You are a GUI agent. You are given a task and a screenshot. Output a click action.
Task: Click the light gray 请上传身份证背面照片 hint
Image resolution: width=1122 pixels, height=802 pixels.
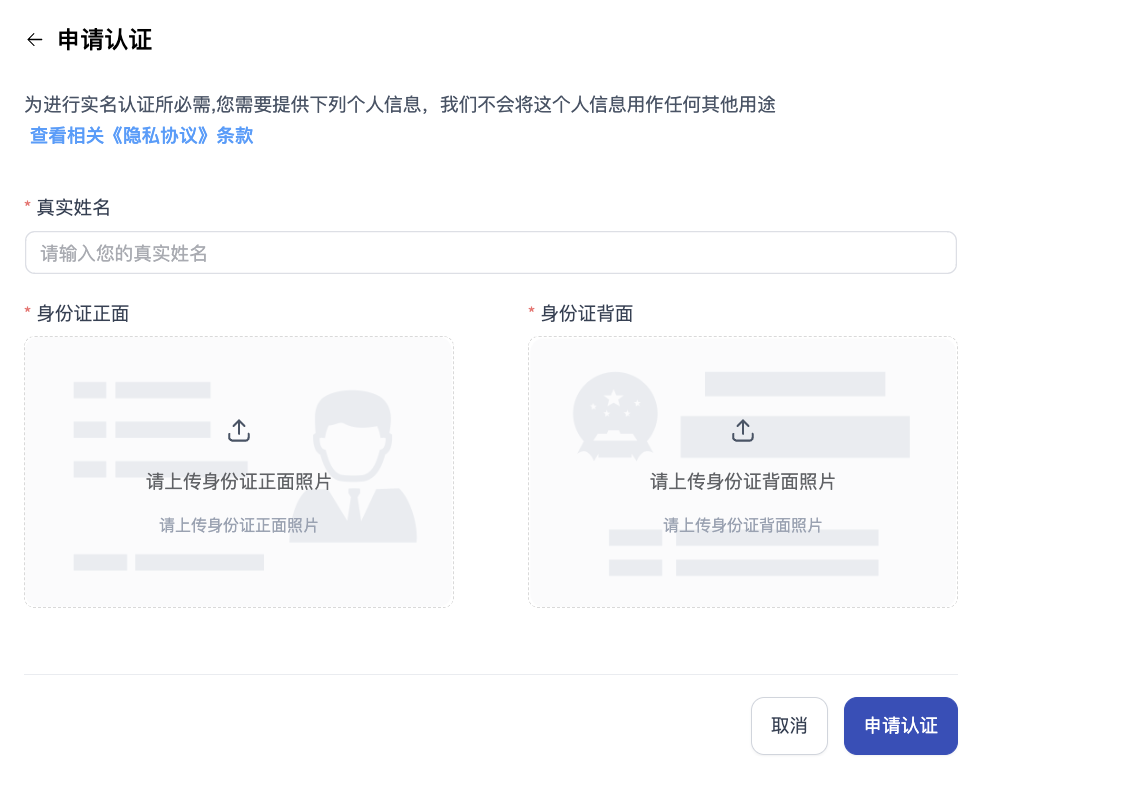[x=743, y=525]
